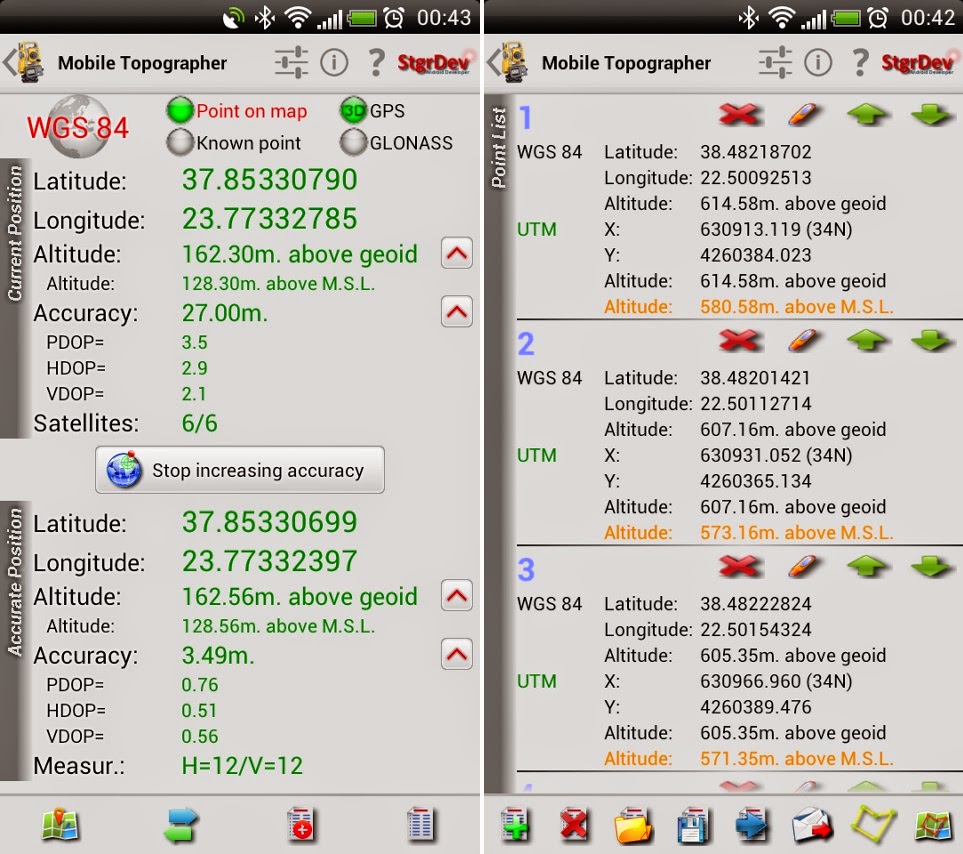
Task: Tap current latitude value 37.85330790
Action: (270, 180)
